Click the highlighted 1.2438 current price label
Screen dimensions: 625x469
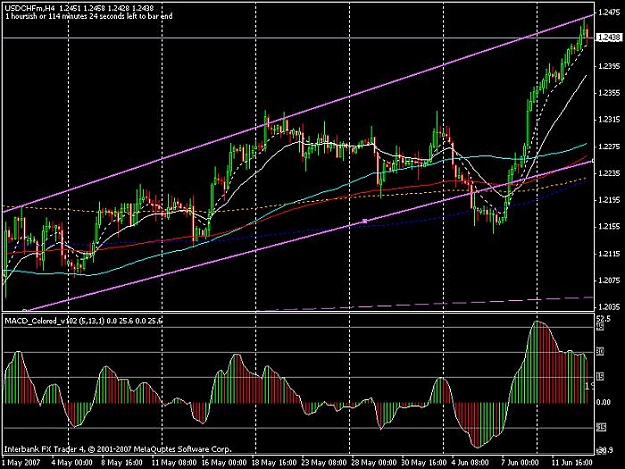coord(609,38)
